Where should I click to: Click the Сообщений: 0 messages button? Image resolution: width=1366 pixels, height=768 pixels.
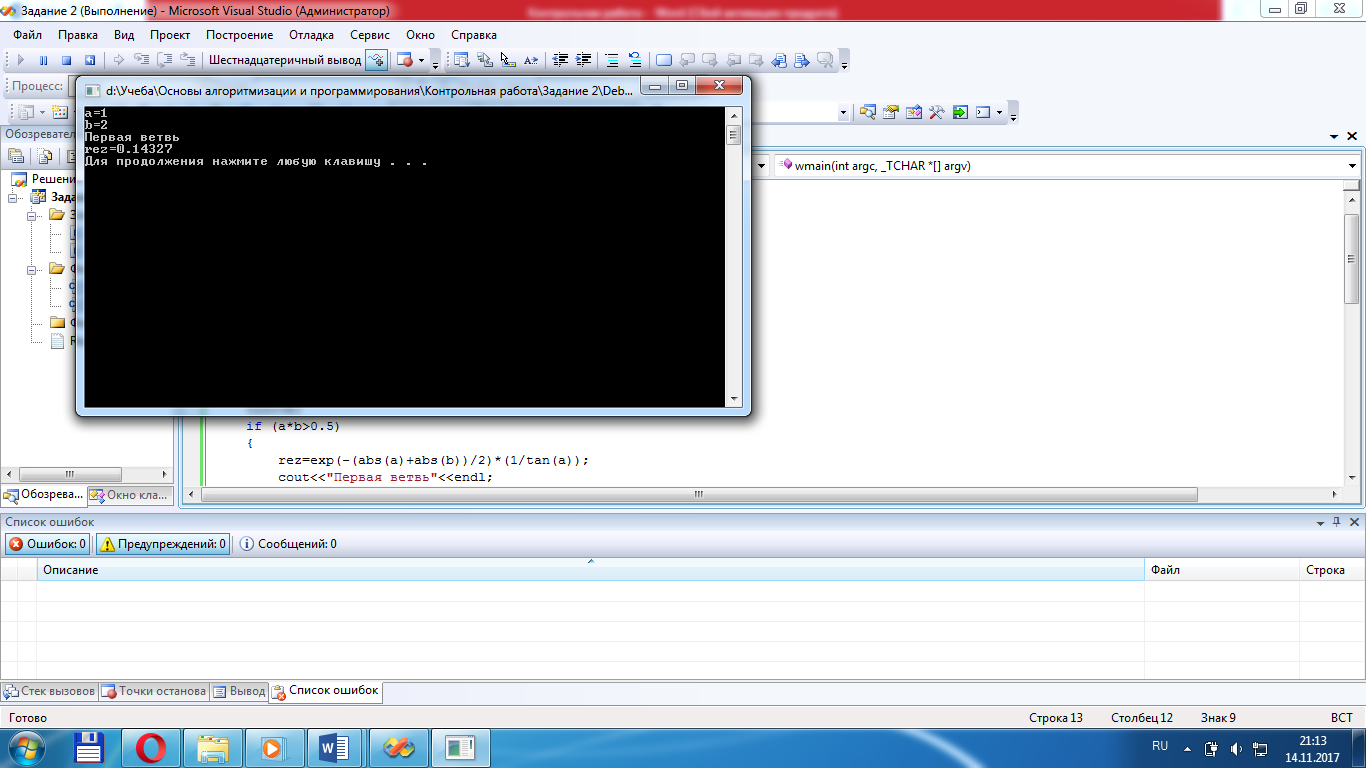(x=288, y=544)
